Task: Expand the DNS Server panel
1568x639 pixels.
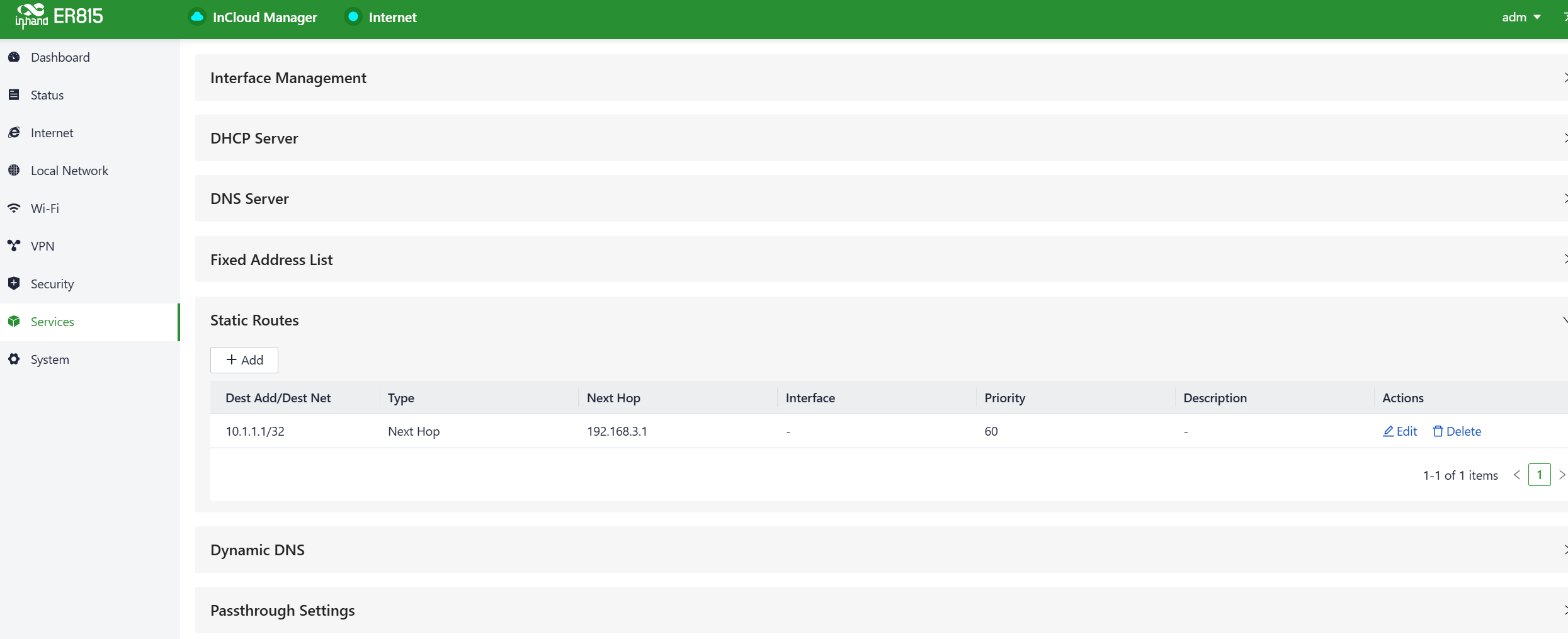Action: [x=880, y=199]
